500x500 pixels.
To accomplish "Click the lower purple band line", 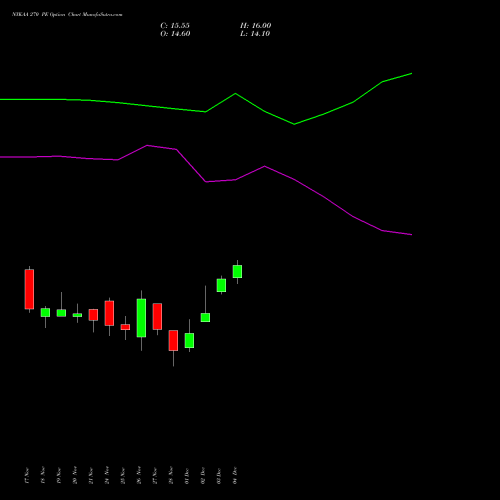I will pyautogui.click(x=206, y=182).
